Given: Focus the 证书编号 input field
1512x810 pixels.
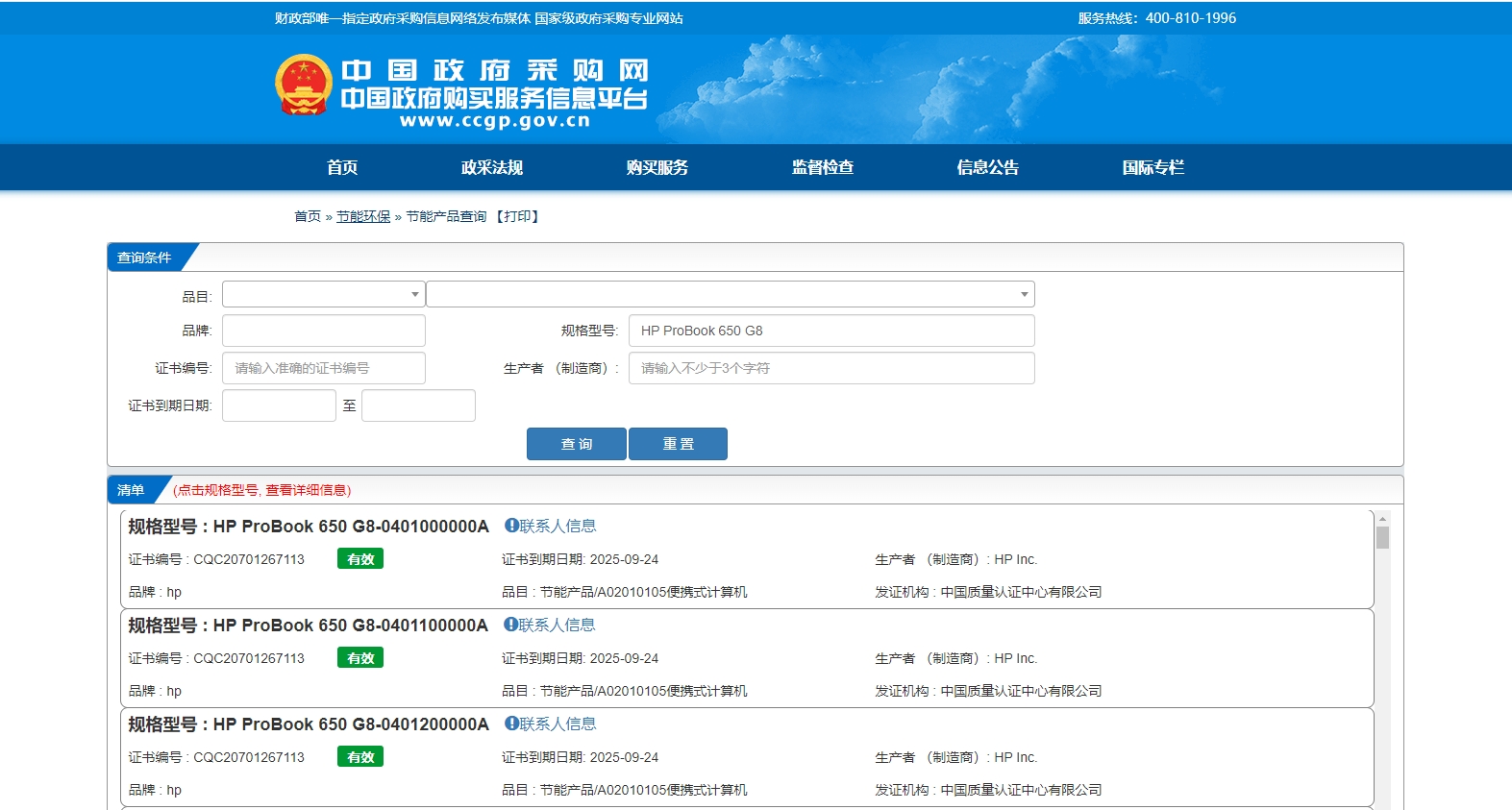Looking at the screenshot, I should coord(323,368).
